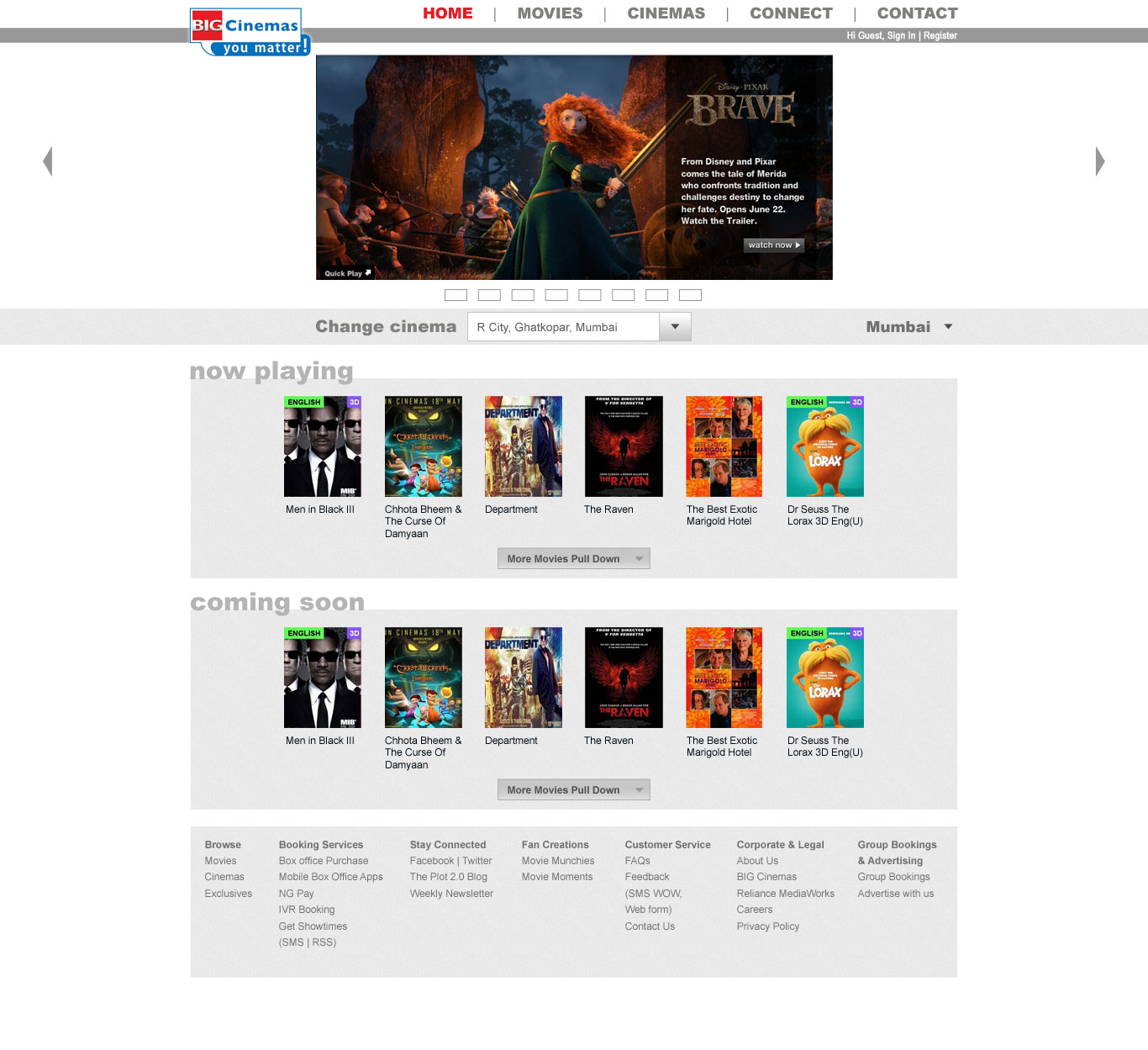Open the MOVIES menu
The width and height of the screenshot is (1148, 1050).
pyautogui.click(x=550, y=13)
